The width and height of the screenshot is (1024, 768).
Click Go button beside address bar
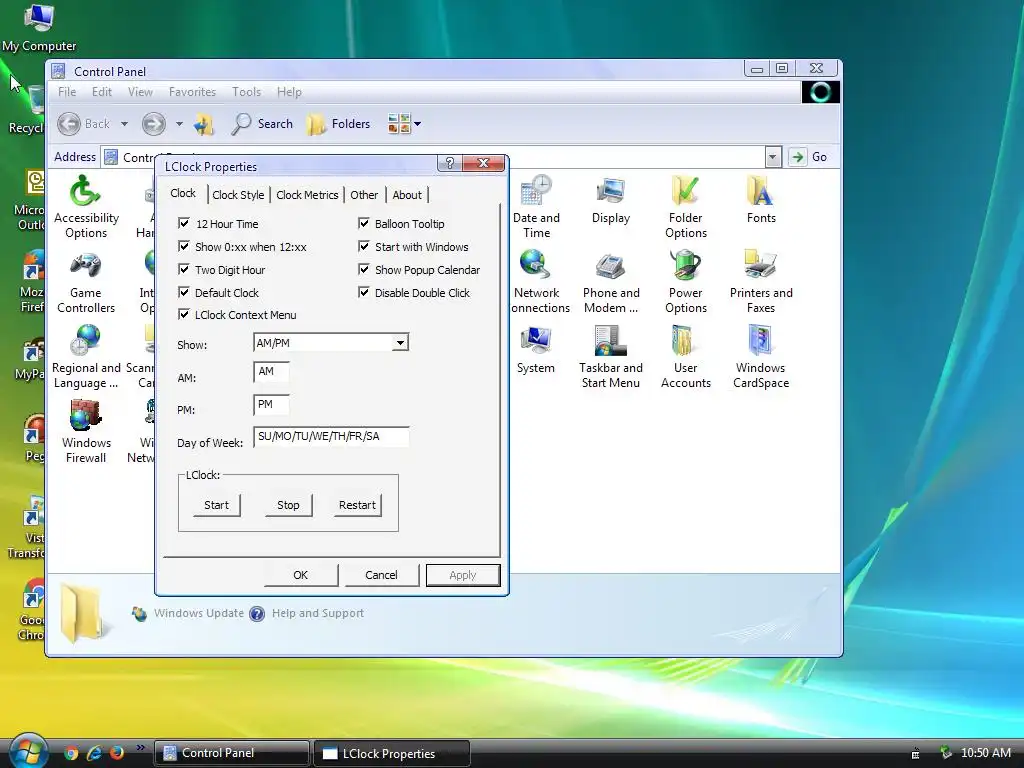808,157
